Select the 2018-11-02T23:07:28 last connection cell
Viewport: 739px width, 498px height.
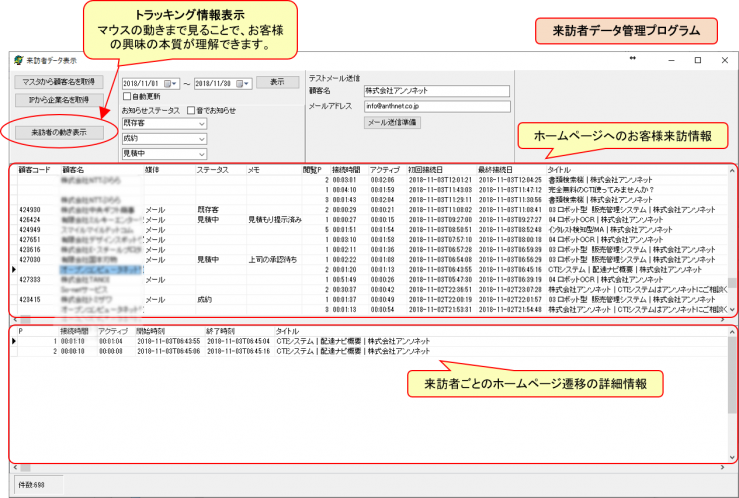click(x=510, y=289)
